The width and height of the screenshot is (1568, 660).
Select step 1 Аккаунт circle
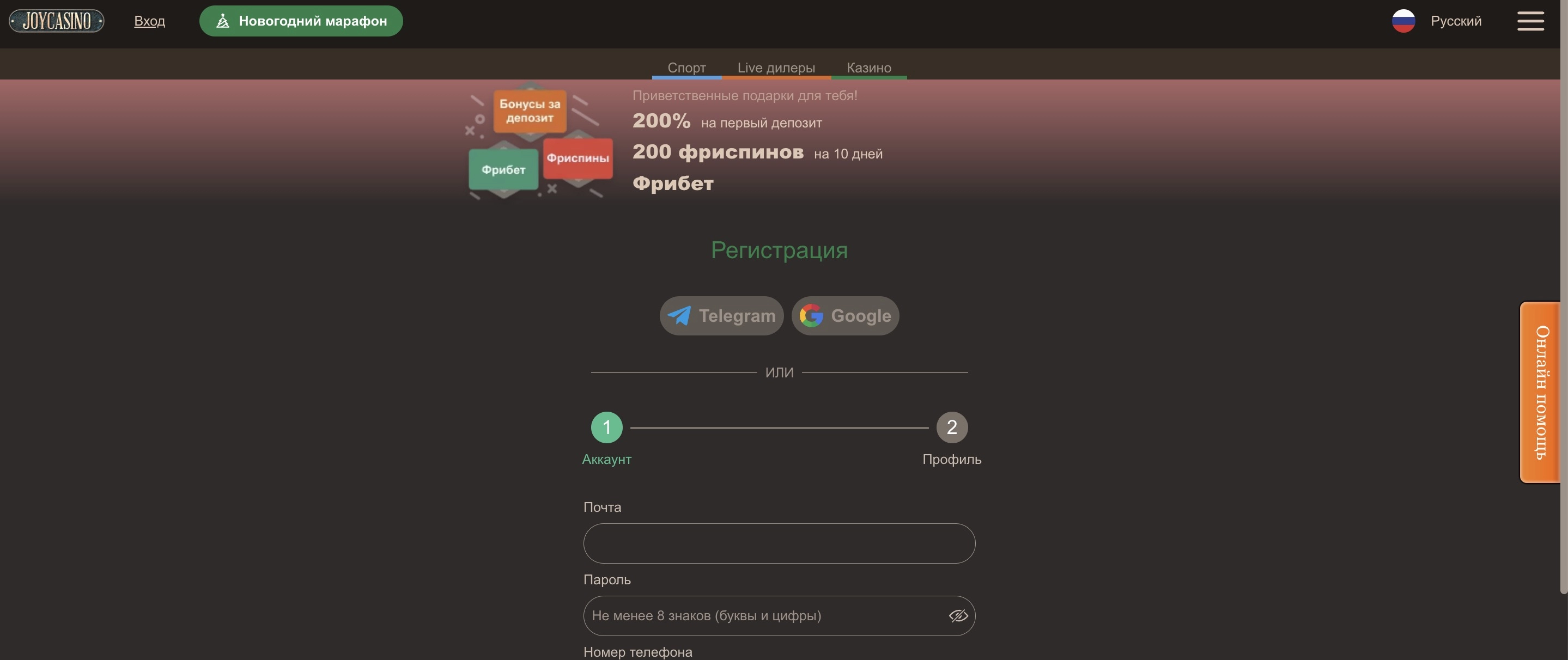pyautogui.click(x=606, y=427)
